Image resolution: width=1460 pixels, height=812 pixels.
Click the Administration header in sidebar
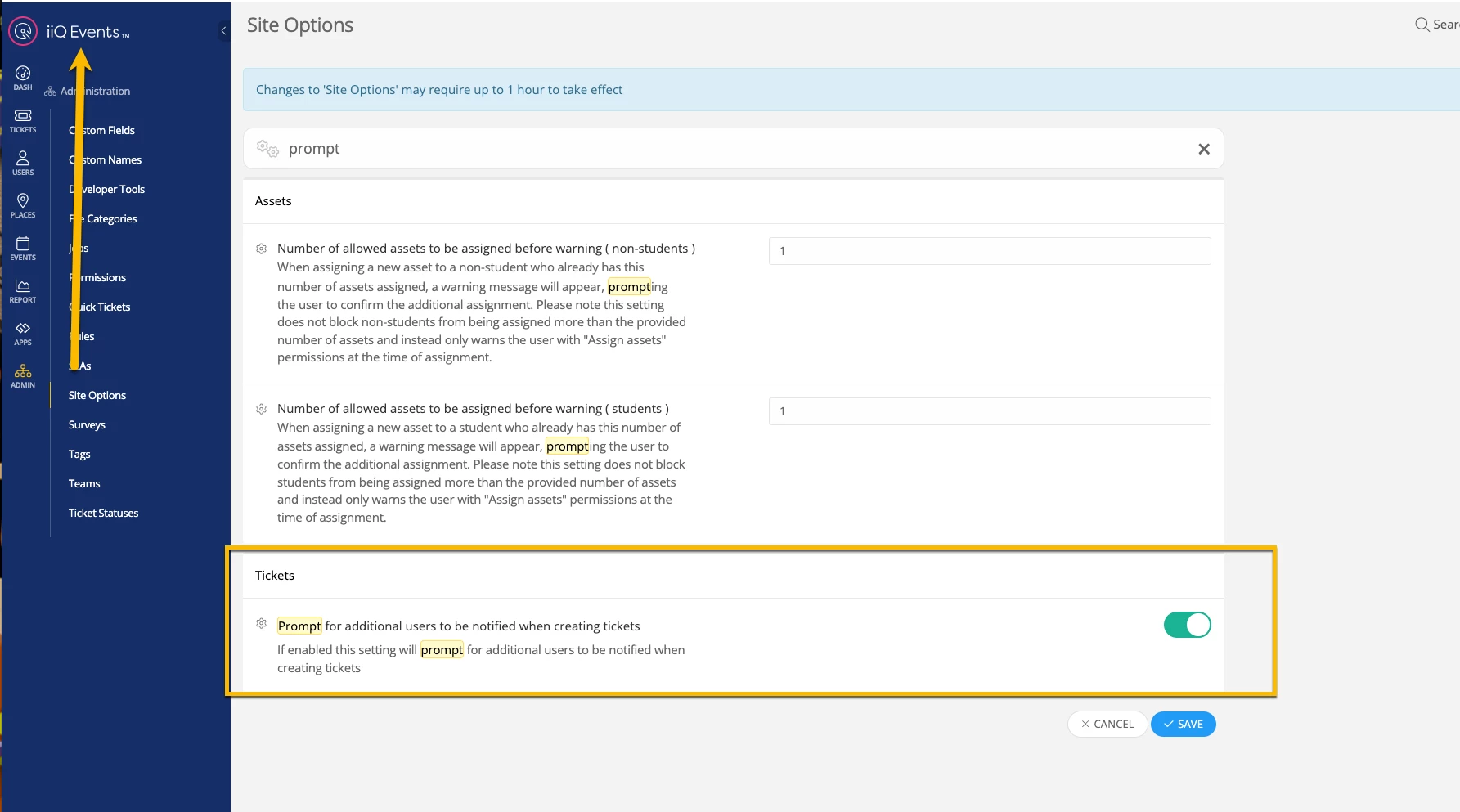tap(88, 91)
